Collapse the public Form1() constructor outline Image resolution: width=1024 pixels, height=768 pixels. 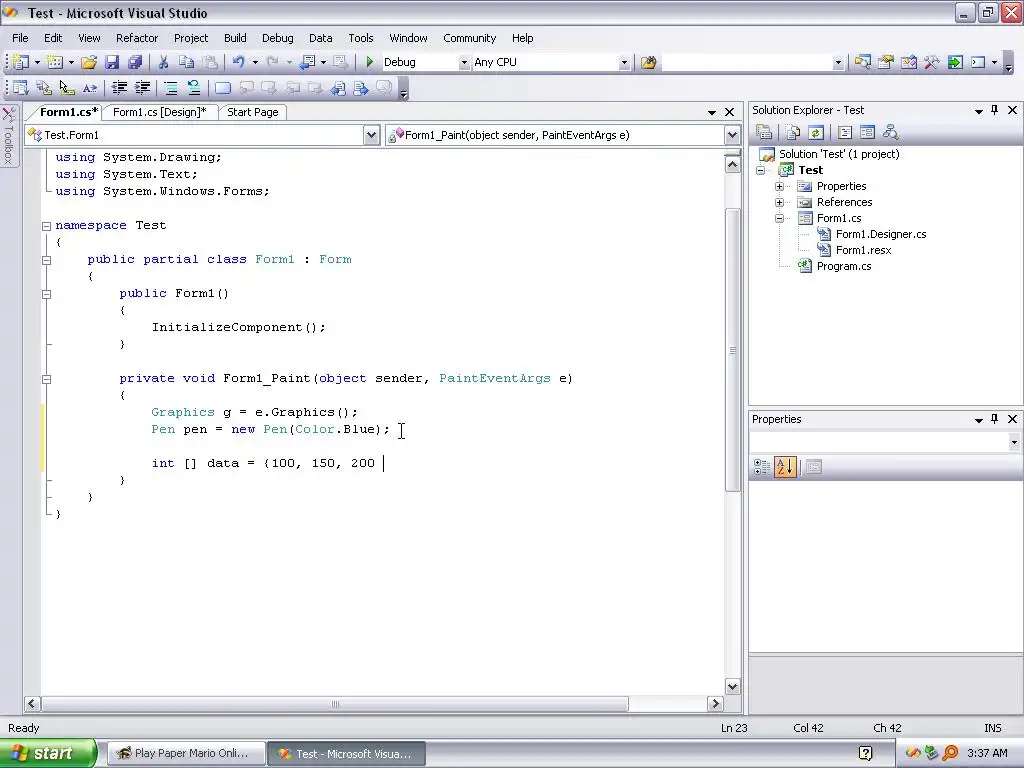click(46, 294)
